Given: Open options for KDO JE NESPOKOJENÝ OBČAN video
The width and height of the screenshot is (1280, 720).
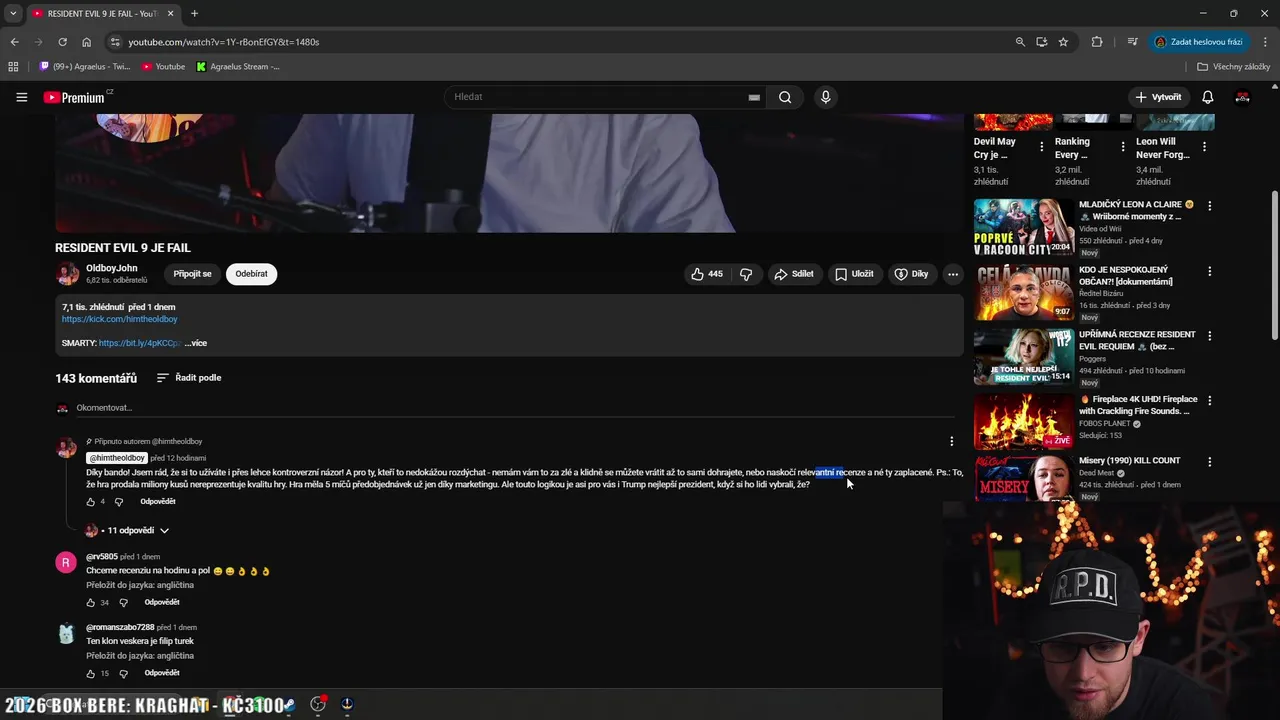Looking at the screenshot, I should [x=1209, y=271].
